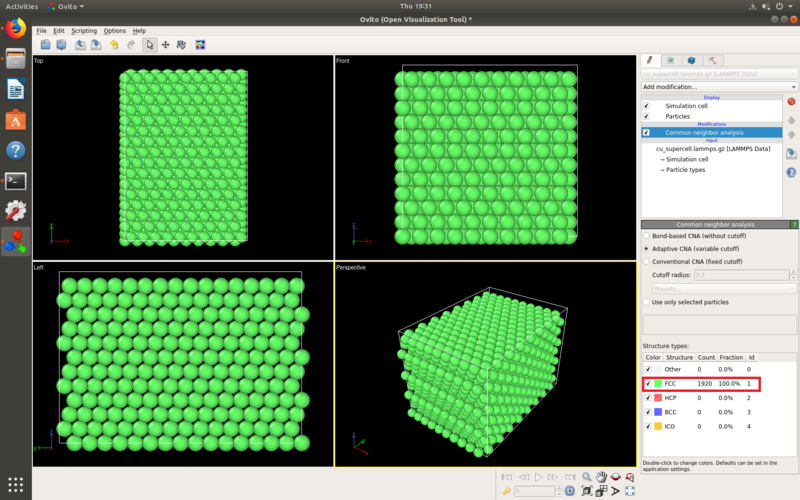Click the delete modification red icon

click(791, 102)
